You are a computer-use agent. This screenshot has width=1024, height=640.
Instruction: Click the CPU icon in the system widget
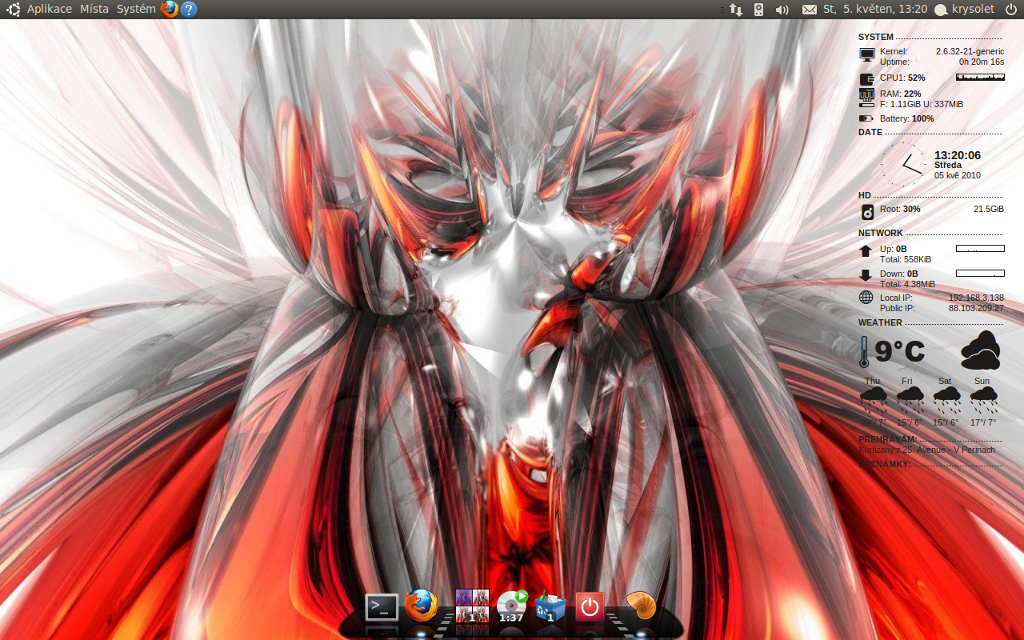tap(867, 79)
